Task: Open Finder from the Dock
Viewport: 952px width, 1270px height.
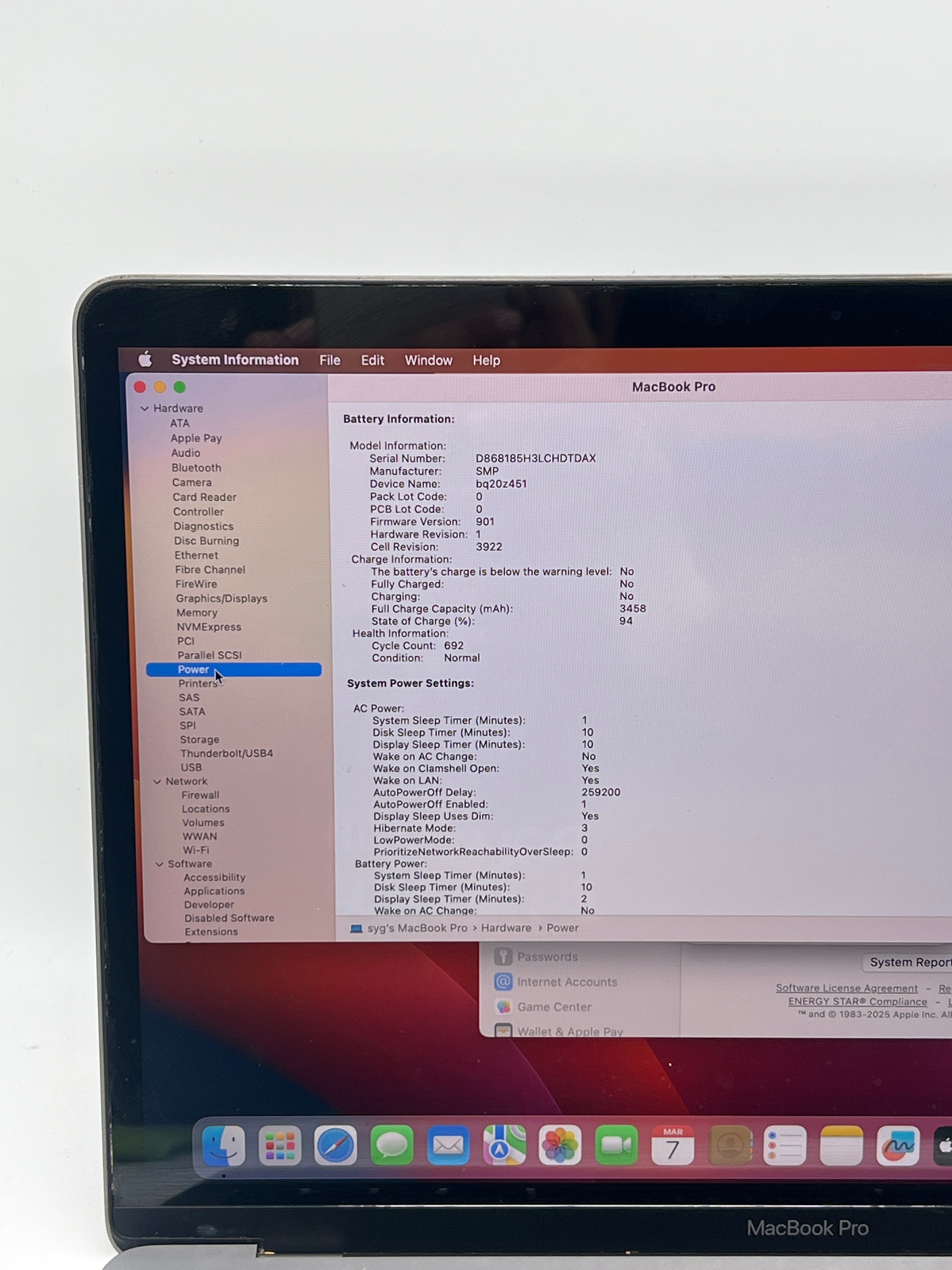Action: coord(224,1145)
